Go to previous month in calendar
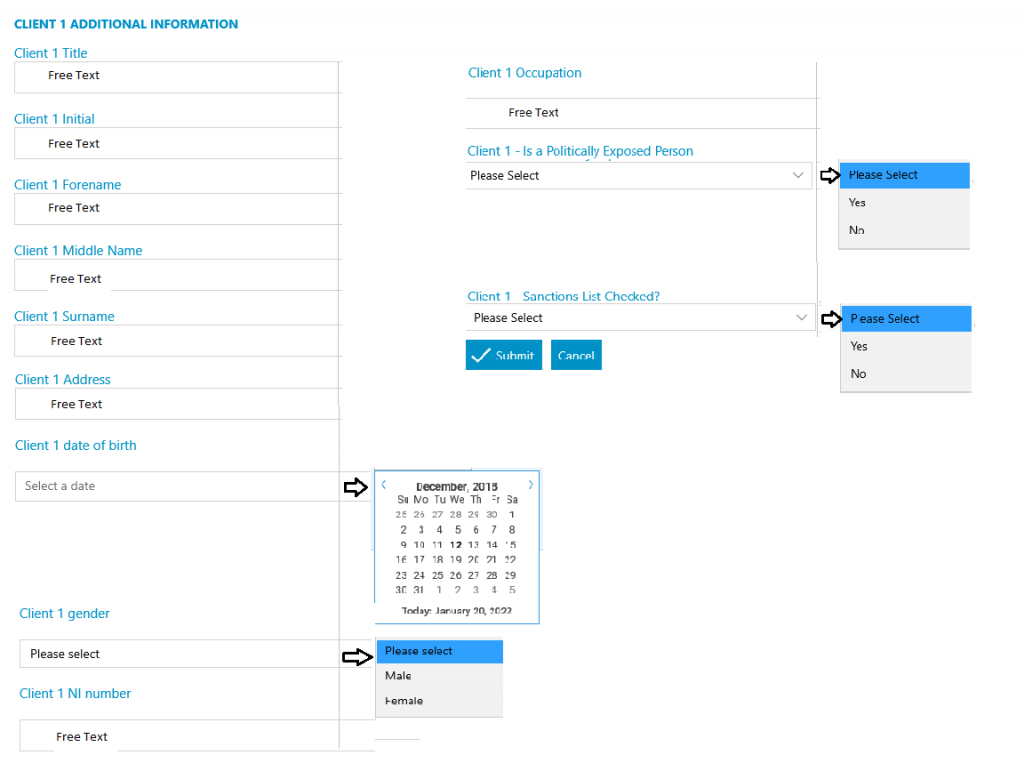 tap(384, 485)
